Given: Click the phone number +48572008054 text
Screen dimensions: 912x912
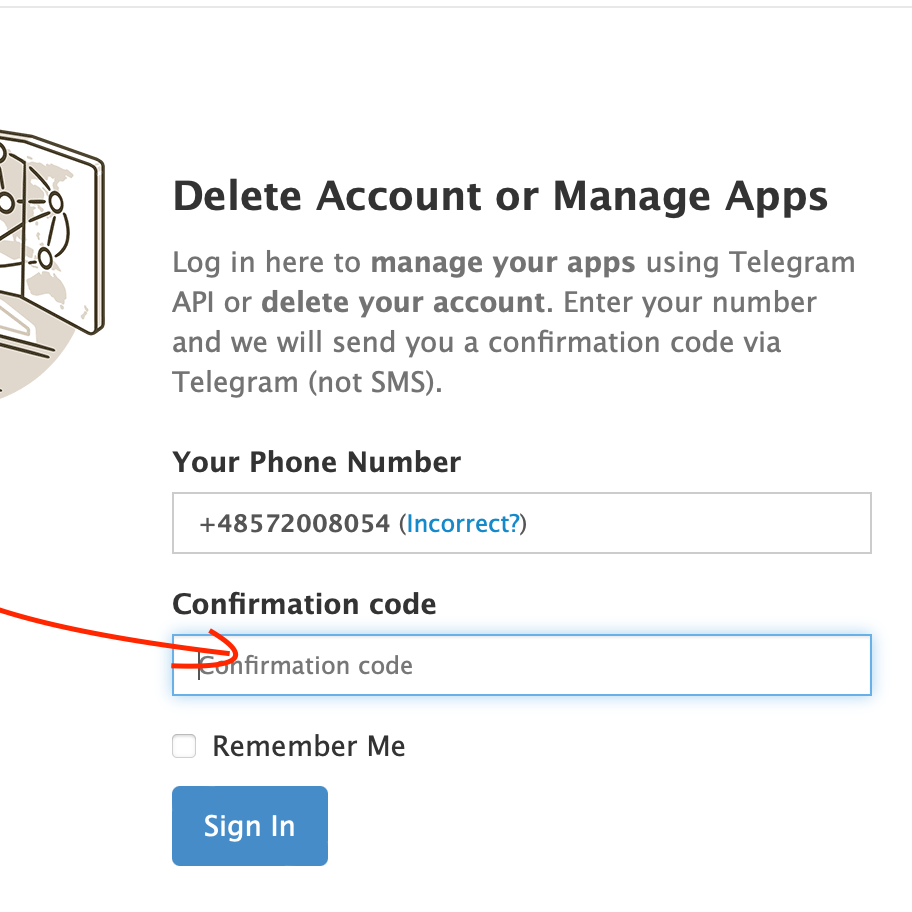Looking at the screenshot, I should [x=294, y=523].
